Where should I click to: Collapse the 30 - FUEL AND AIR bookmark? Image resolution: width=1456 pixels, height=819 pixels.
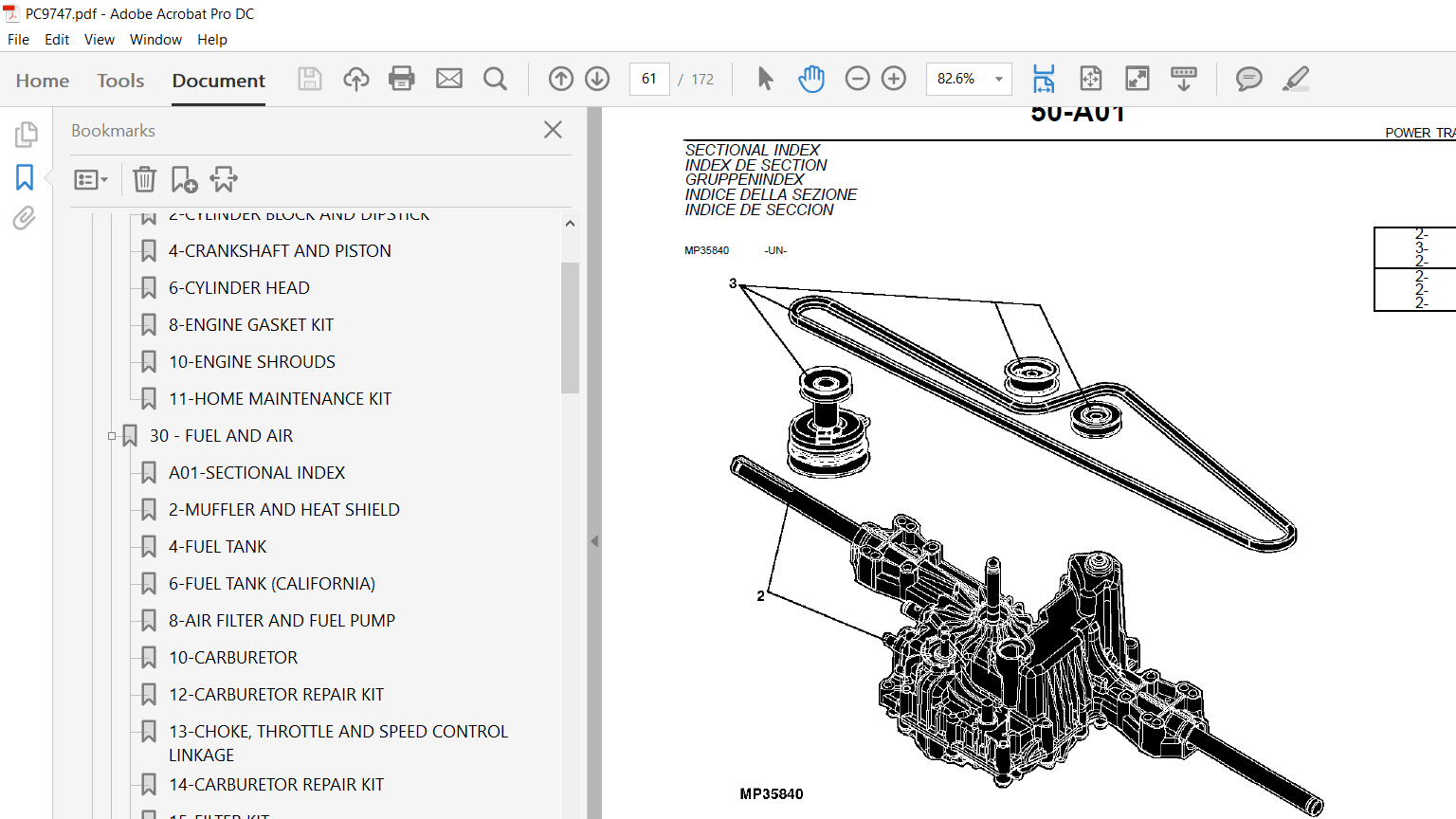click(112, 436)
